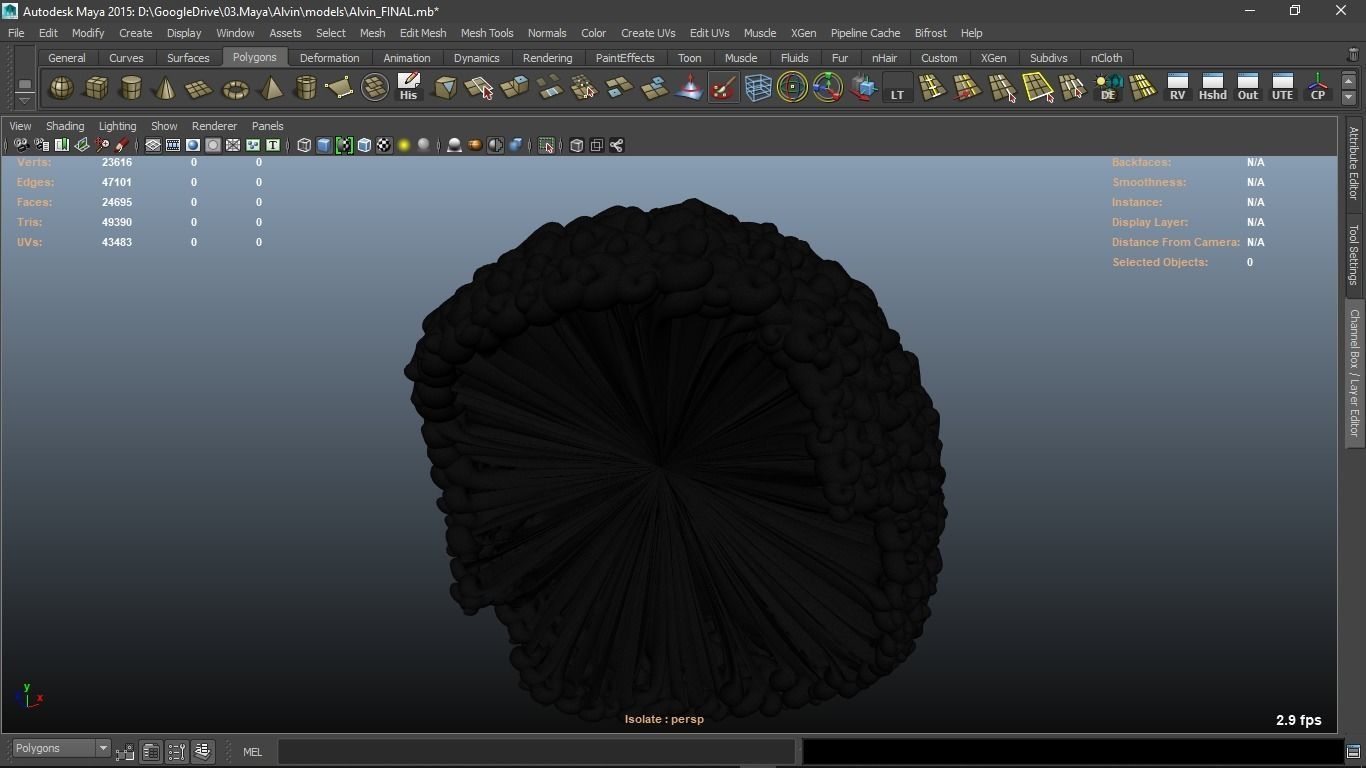Screen dimensions: 1366x768
Task: Open the RV render view shelf button
Action: 1177,88
